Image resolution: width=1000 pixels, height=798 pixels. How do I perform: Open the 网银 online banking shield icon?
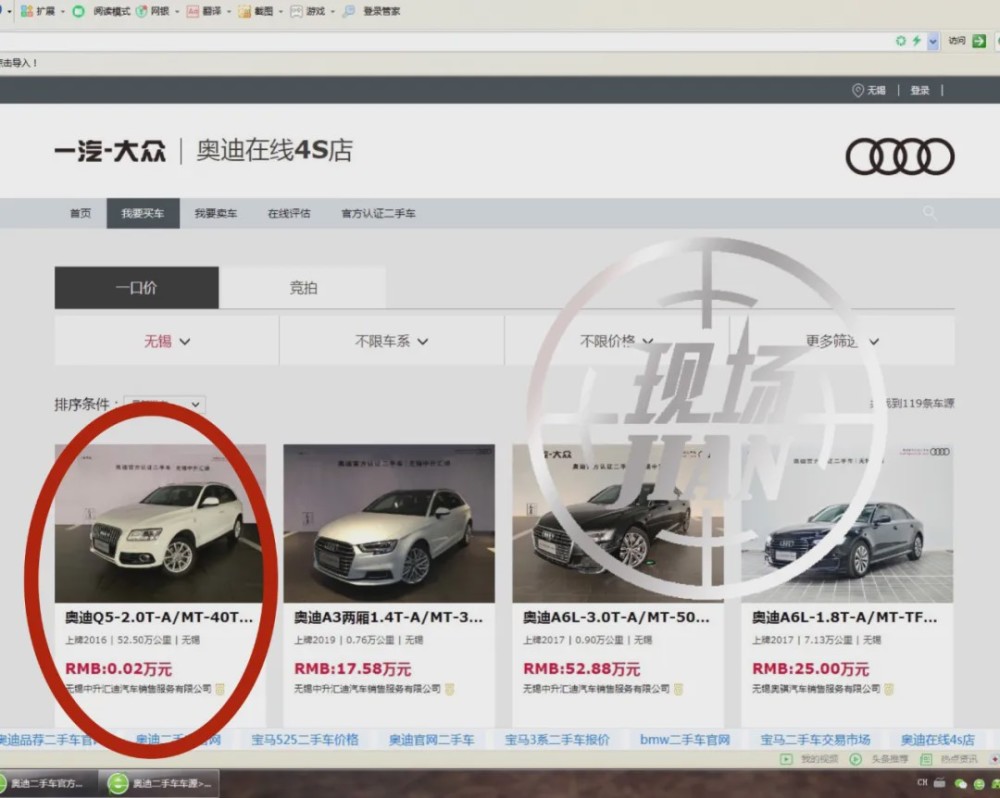pos(142,11)
